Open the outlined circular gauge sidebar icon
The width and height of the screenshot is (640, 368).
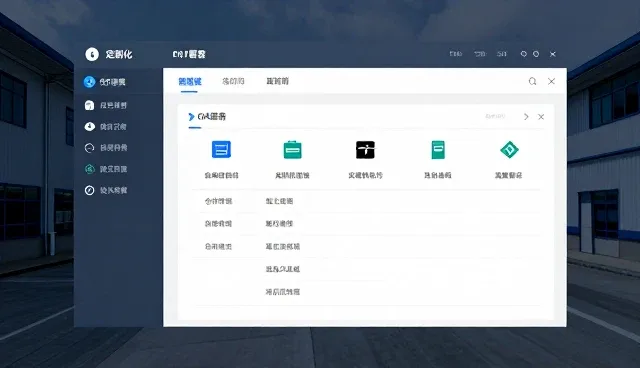pyautogui.click(x=89, y=148)
